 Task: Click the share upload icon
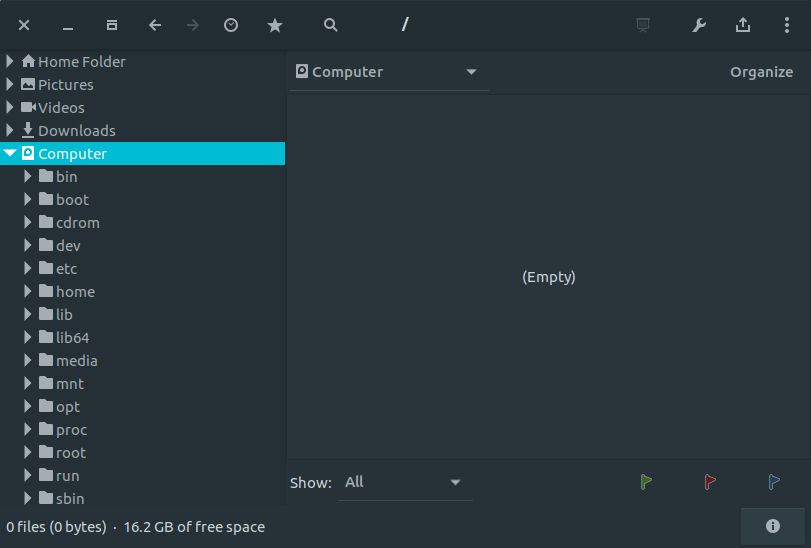click(743, 25)
